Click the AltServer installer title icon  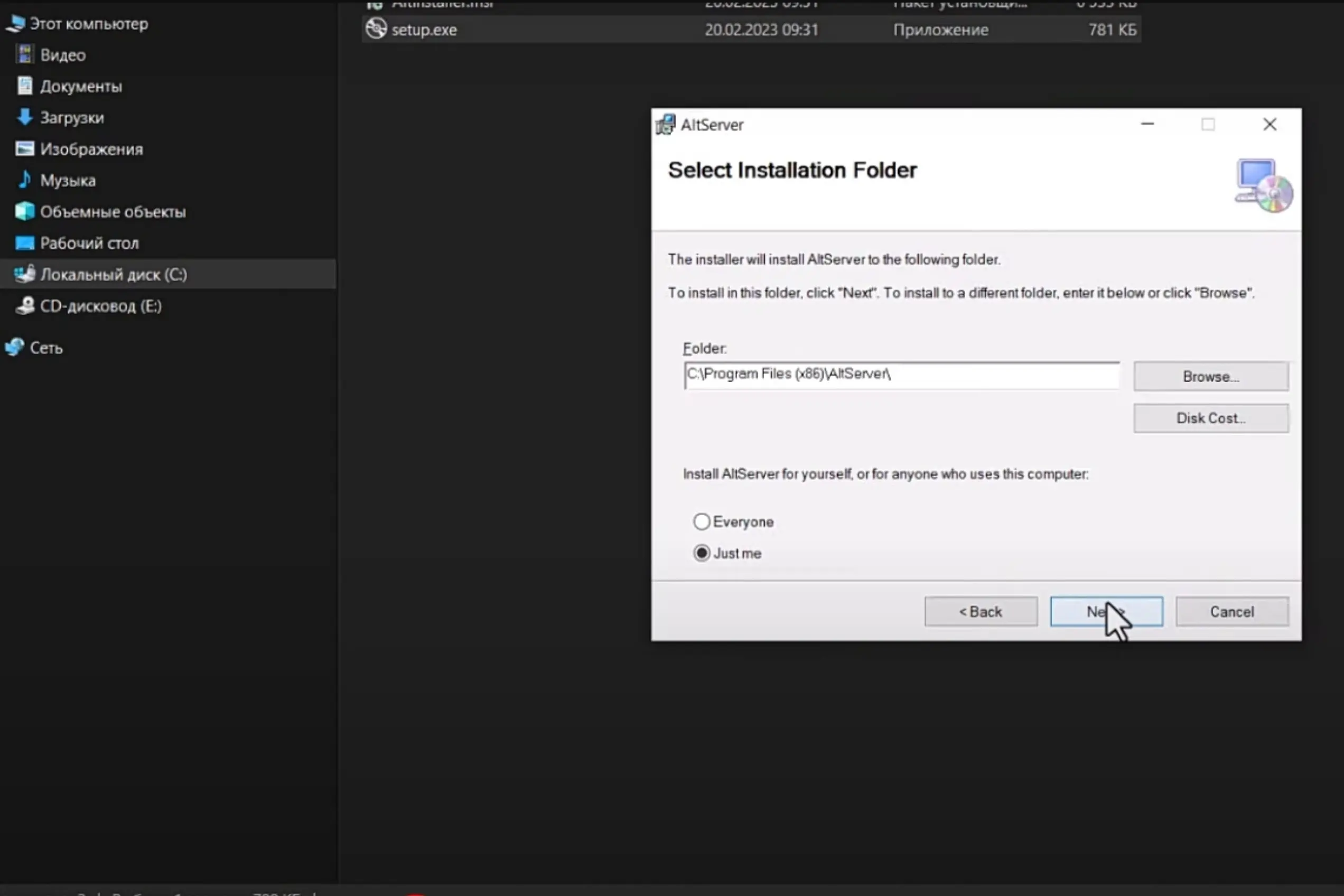[665, 125]
